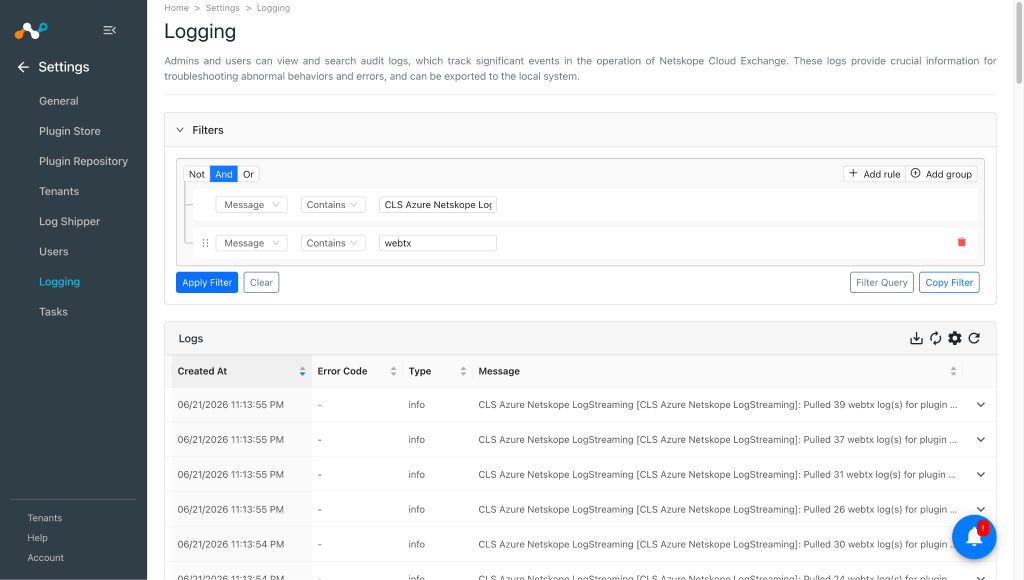Click the page vertical scrollbar
The height and width of the screenshot is (580, 1024).
(1019, 42)
